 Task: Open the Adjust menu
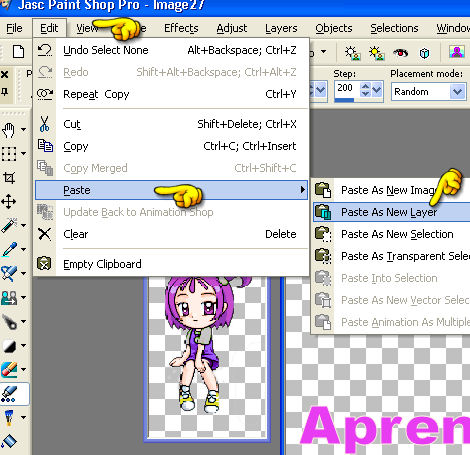(x=232, y=28)
